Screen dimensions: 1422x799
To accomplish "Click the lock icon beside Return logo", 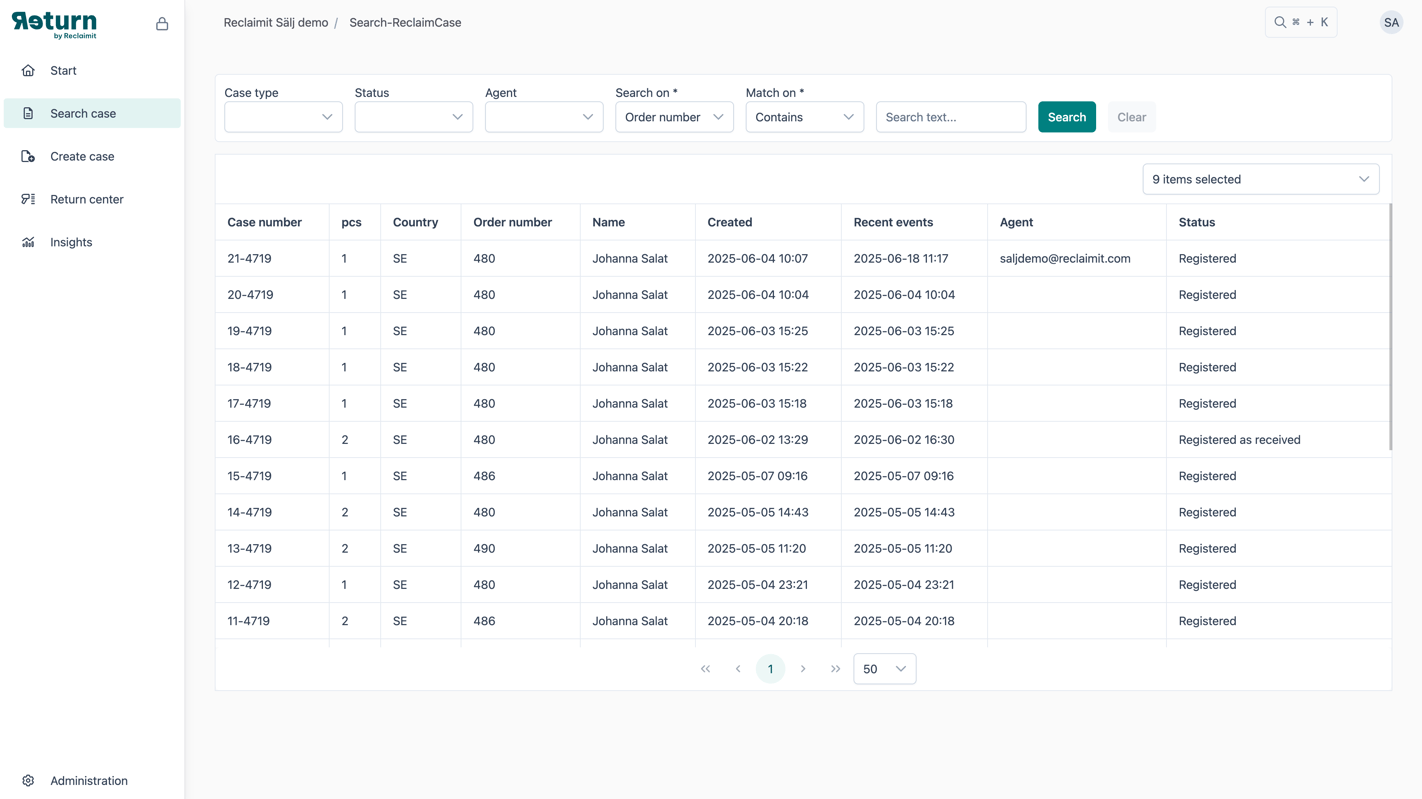I will click(x=162, y=24).
